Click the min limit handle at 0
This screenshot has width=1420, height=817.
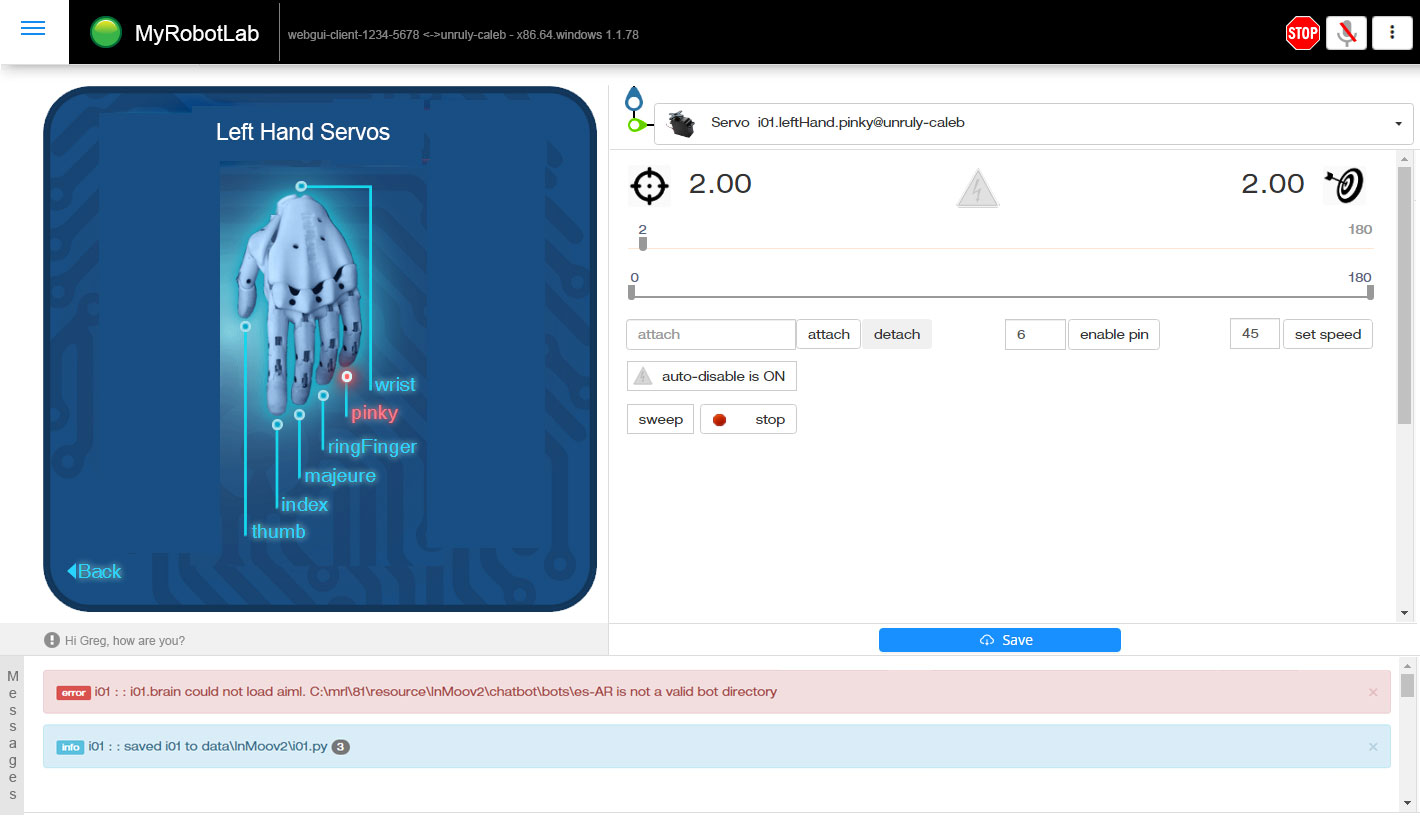(631, 292)
